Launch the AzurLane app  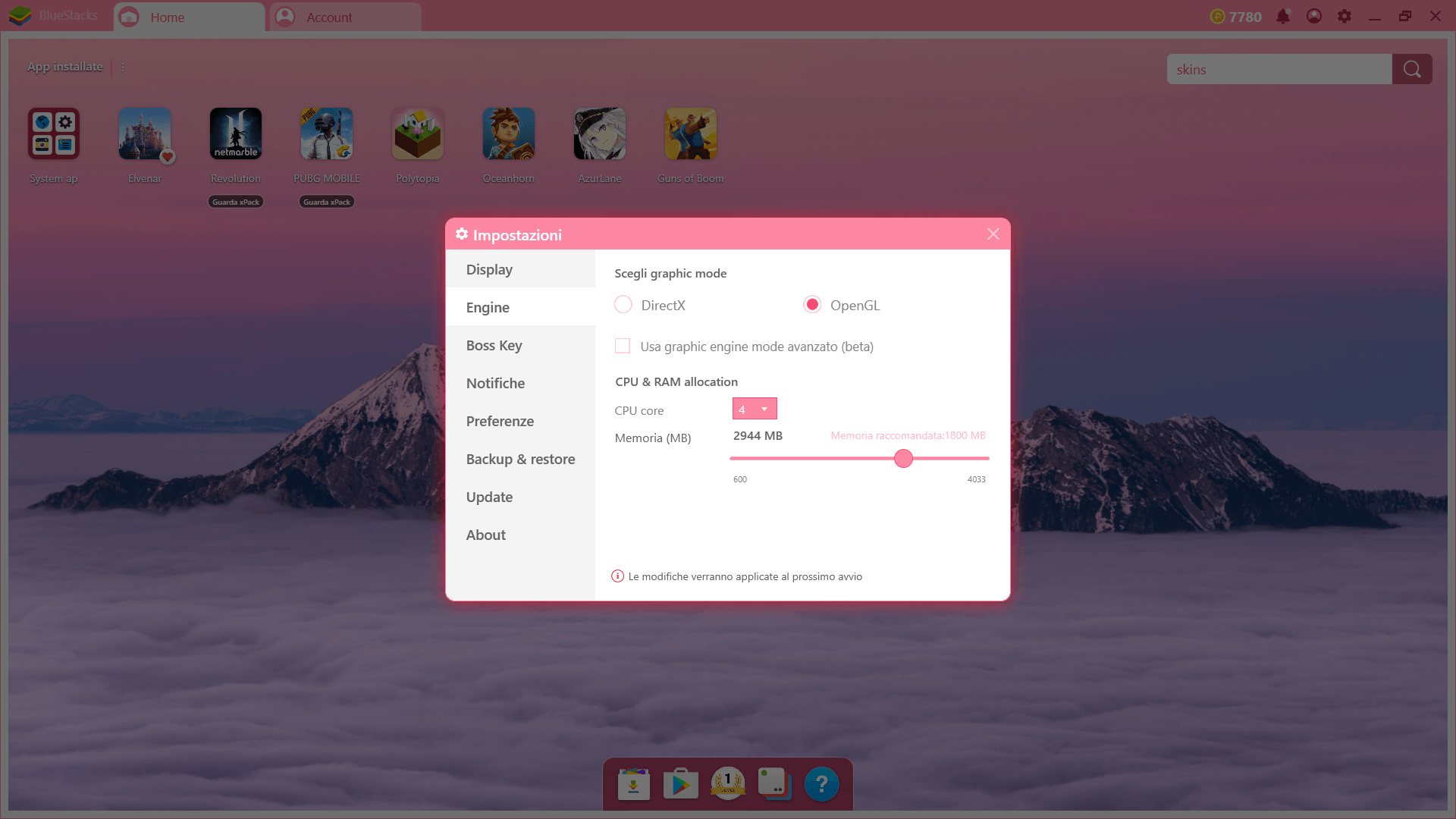[x=600, y=133]
